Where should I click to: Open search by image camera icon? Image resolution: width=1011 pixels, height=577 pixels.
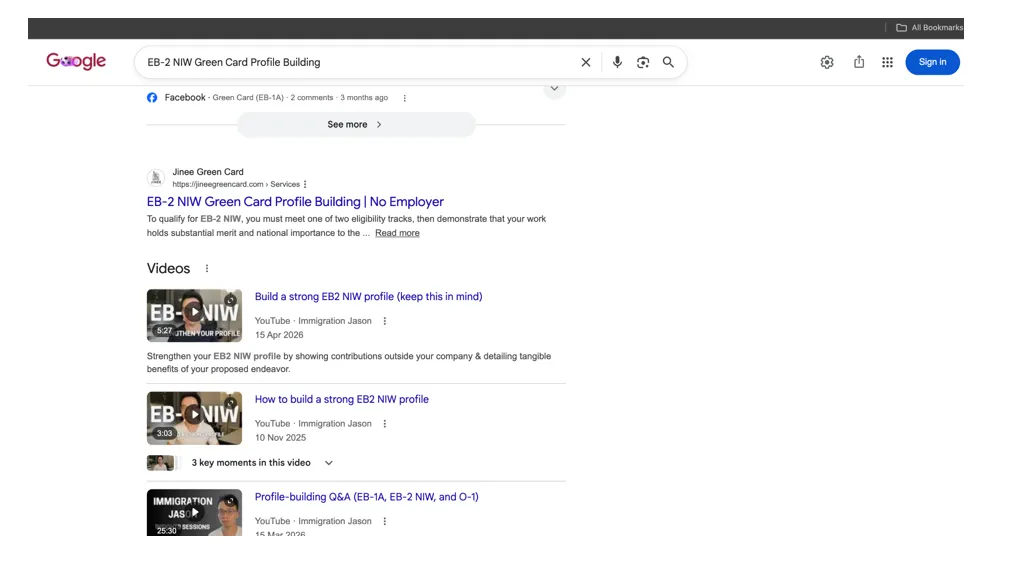[x=643, y=63]
